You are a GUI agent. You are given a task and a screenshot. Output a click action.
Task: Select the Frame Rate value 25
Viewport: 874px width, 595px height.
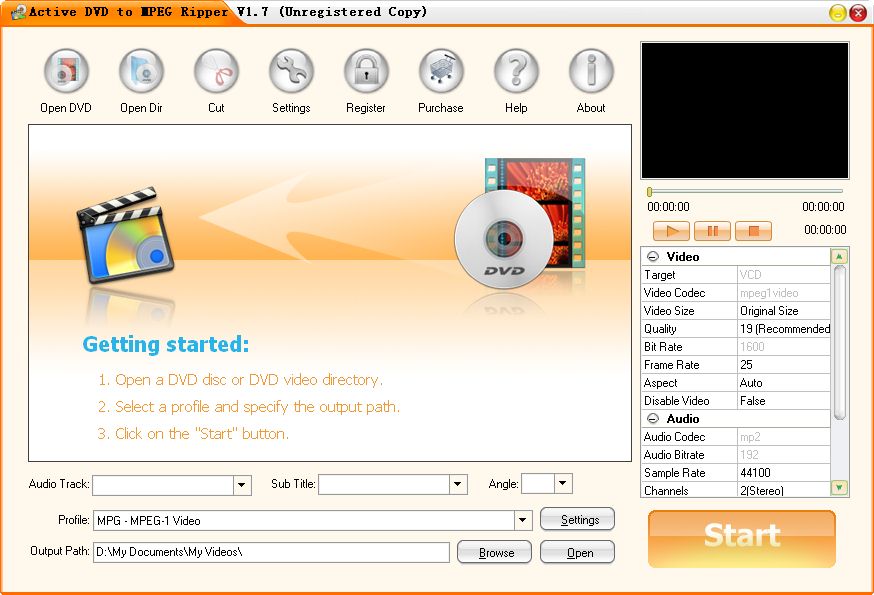click(x=784, y=365)
